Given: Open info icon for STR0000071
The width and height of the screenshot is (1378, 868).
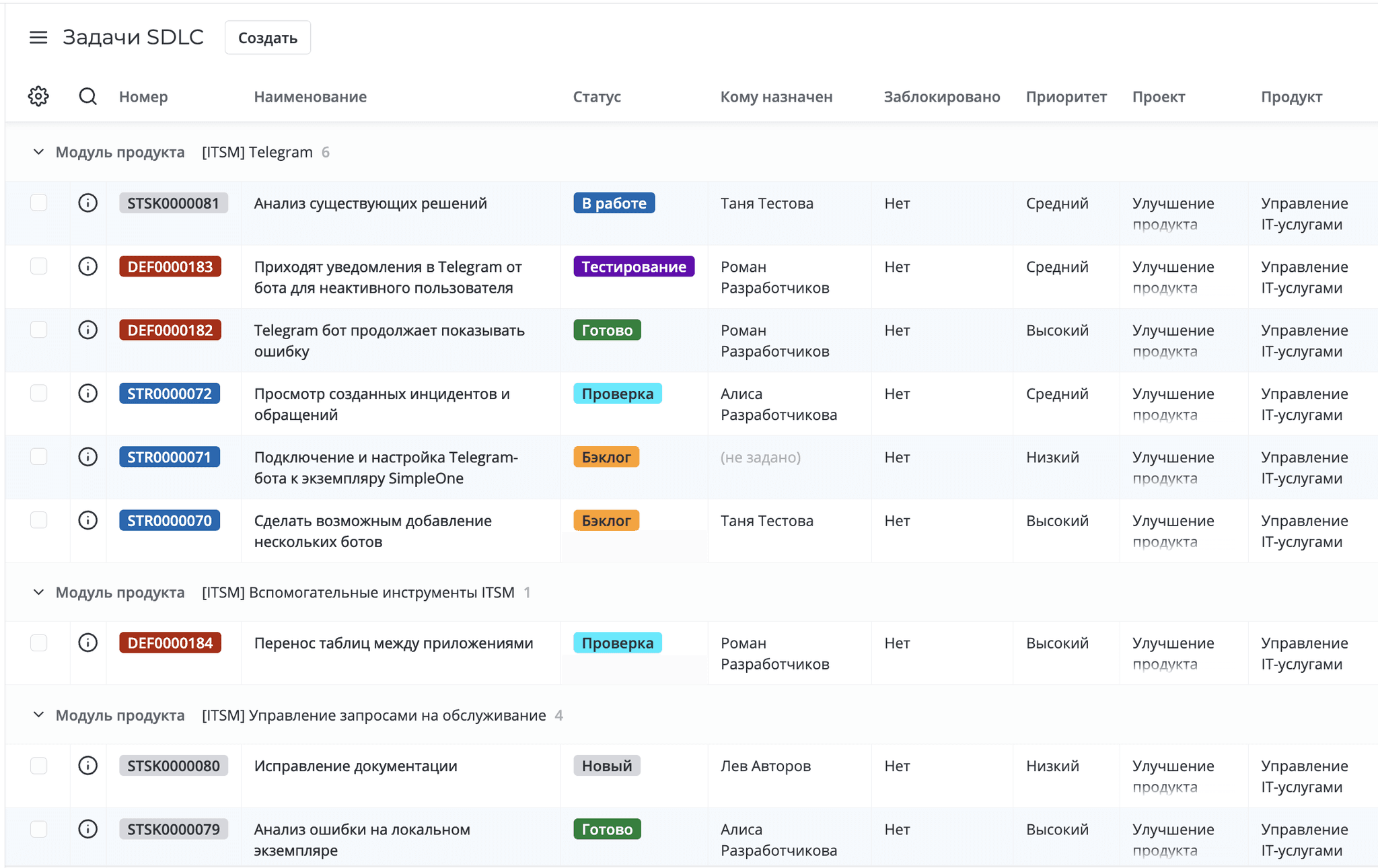Looking at the screenshot, I should click(x=88, y=457).
